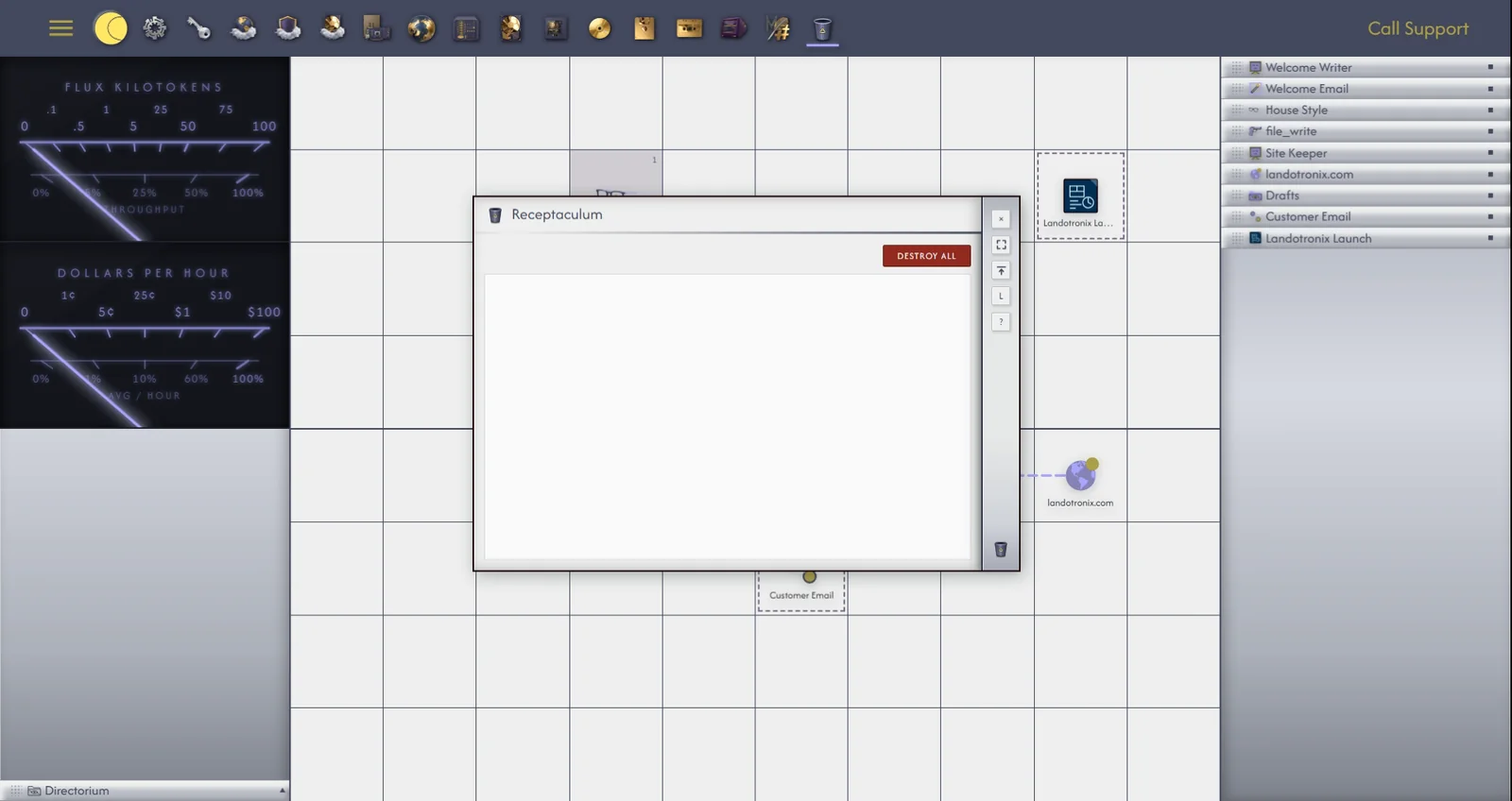
Task: Select the cog gear toolbar icon
Action: pos(155,28)
